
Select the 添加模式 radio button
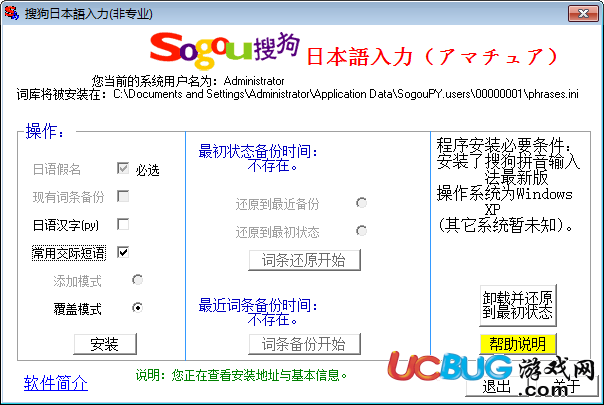tap(137, 280)
